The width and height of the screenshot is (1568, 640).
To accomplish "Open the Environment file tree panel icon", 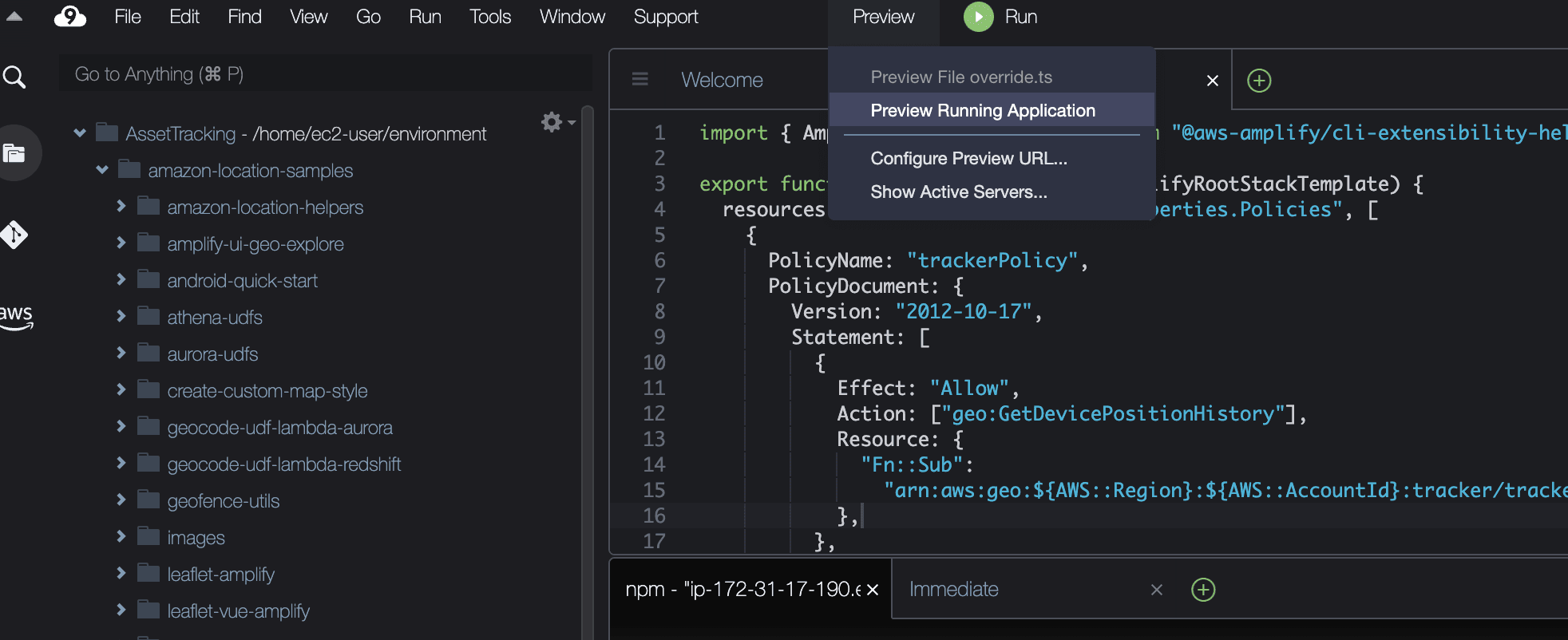I will [14, 152].
